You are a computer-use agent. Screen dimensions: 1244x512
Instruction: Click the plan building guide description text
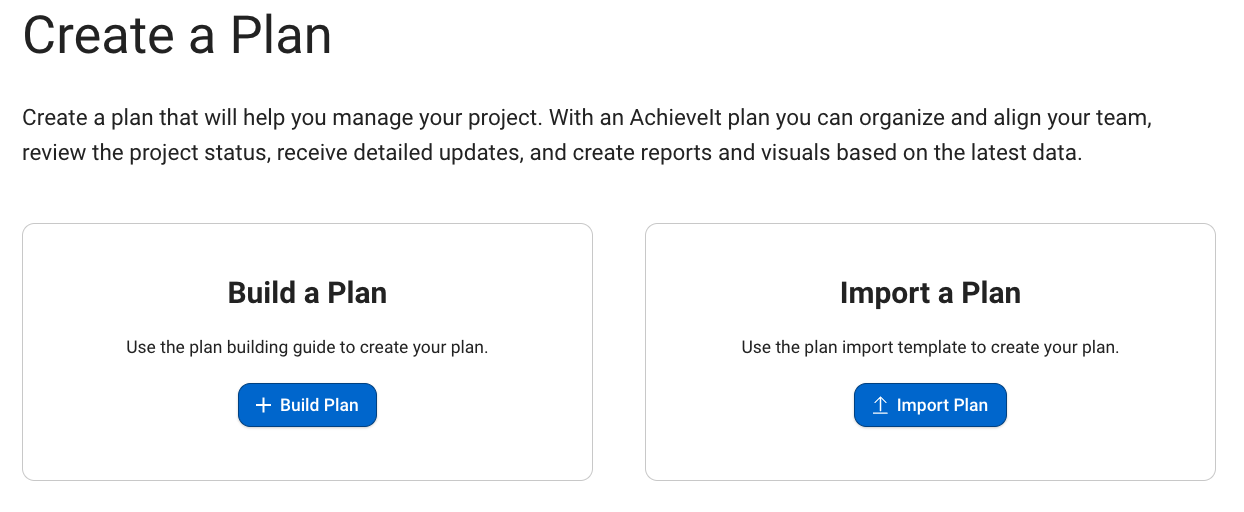307,348
